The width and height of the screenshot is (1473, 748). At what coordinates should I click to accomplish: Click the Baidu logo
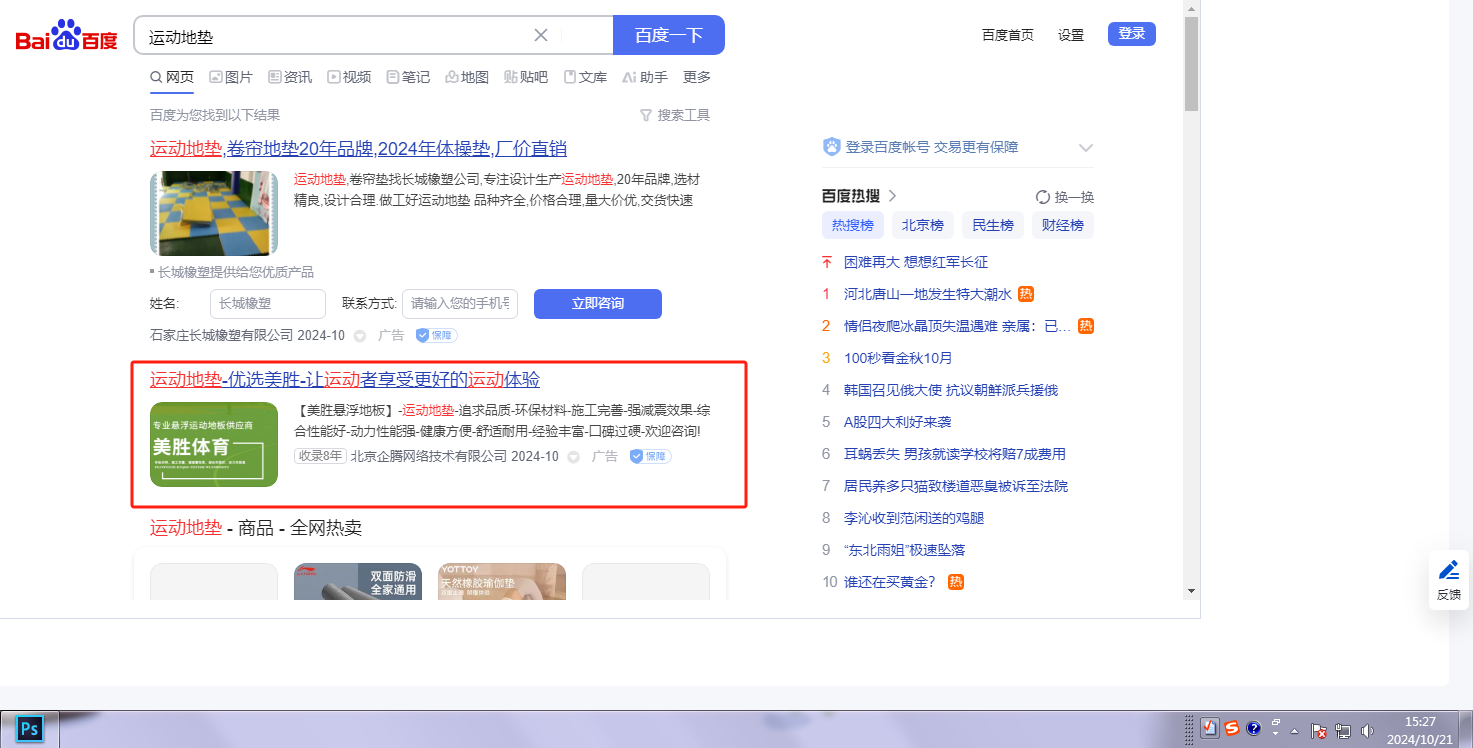[x=66, y=37]
